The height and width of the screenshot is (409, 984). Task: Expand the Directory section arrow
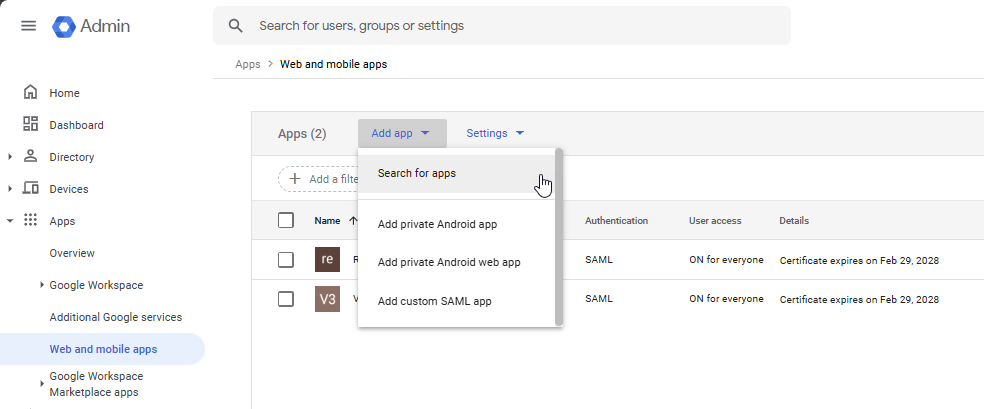10,157
